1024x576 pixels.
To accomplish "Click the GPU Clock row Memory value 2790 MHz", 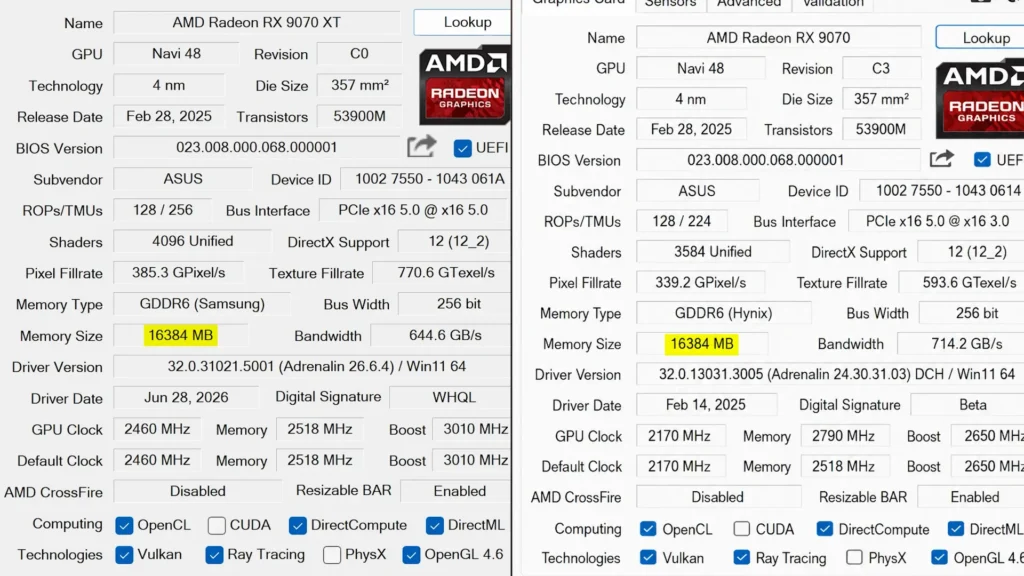I will point(844,436).
